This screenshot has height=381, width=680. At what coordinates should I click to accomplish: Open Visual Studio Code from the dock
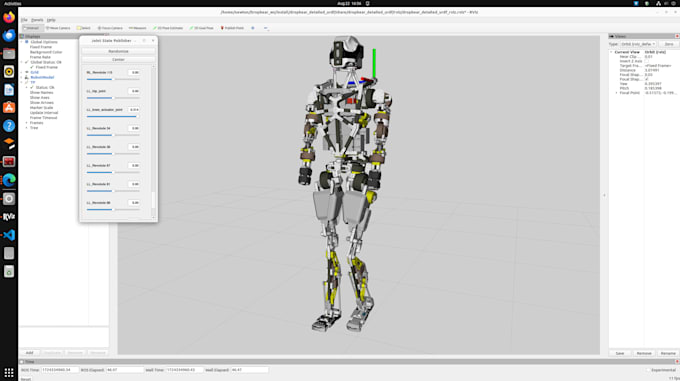point(9,235)
